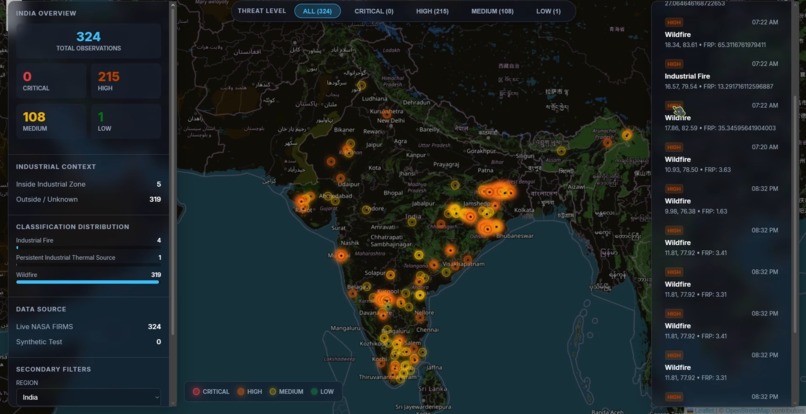Screen dimensions: 806x414
Task: Click the INDIA OVERVIEW panel title
Action: [46, 13]
